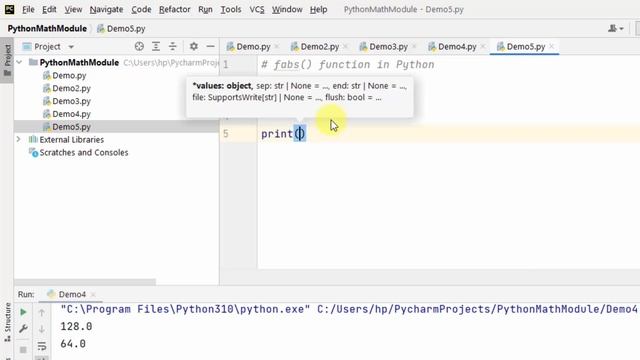640x360 pixels.
Task: Switch to the Demo2.py editor tab
Action: 320,47
